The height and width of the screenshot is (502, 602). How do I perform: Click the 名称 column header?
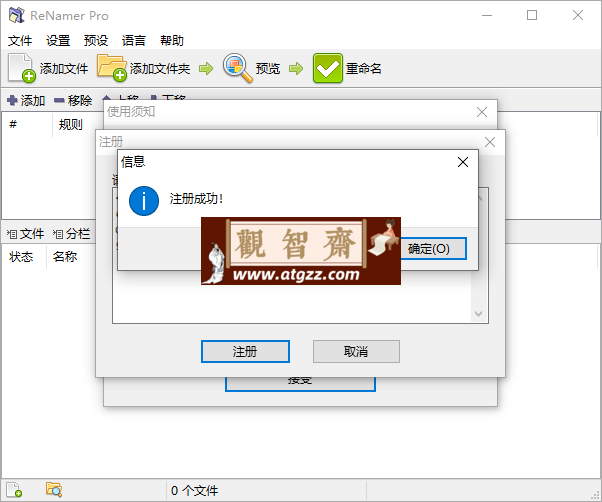[65, 256]
